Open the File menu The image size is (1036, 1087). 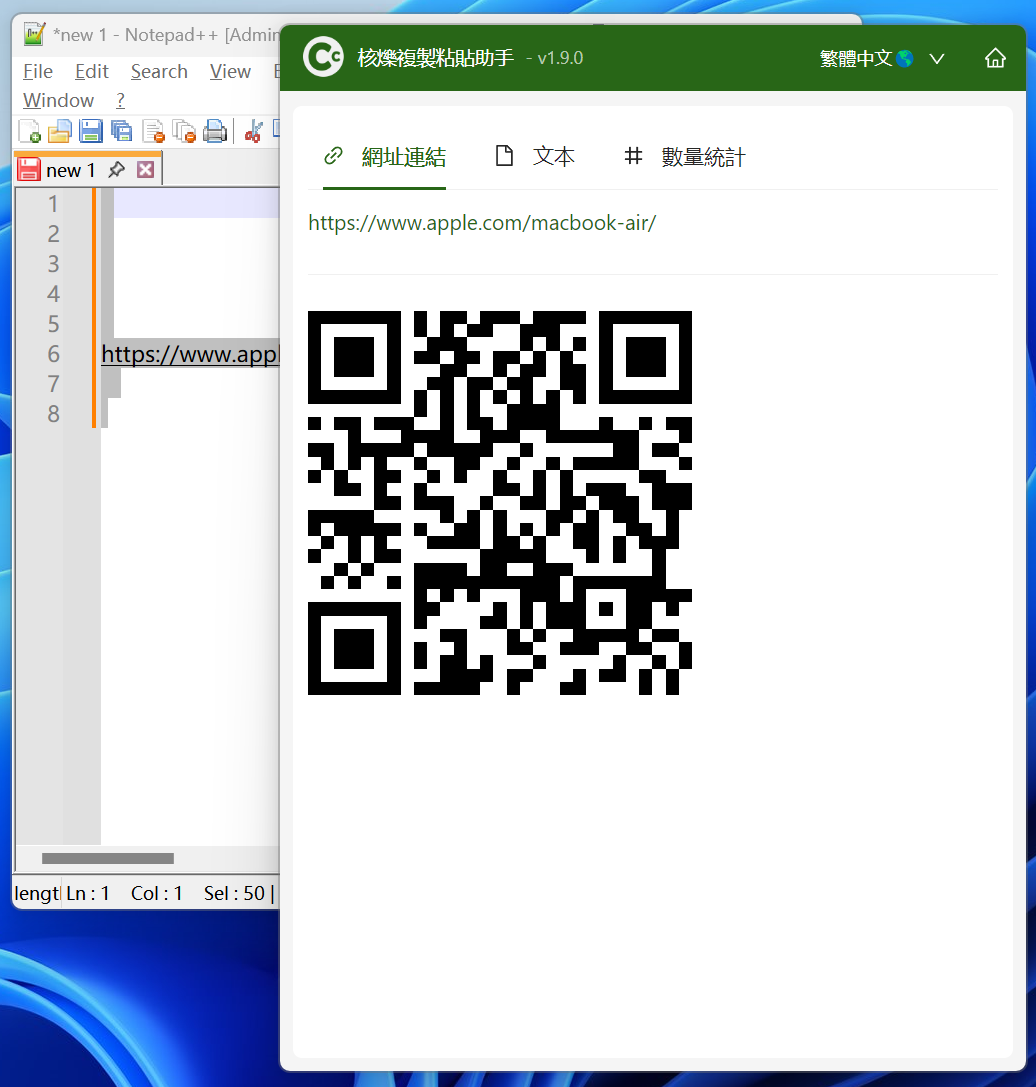pos(38,72)
